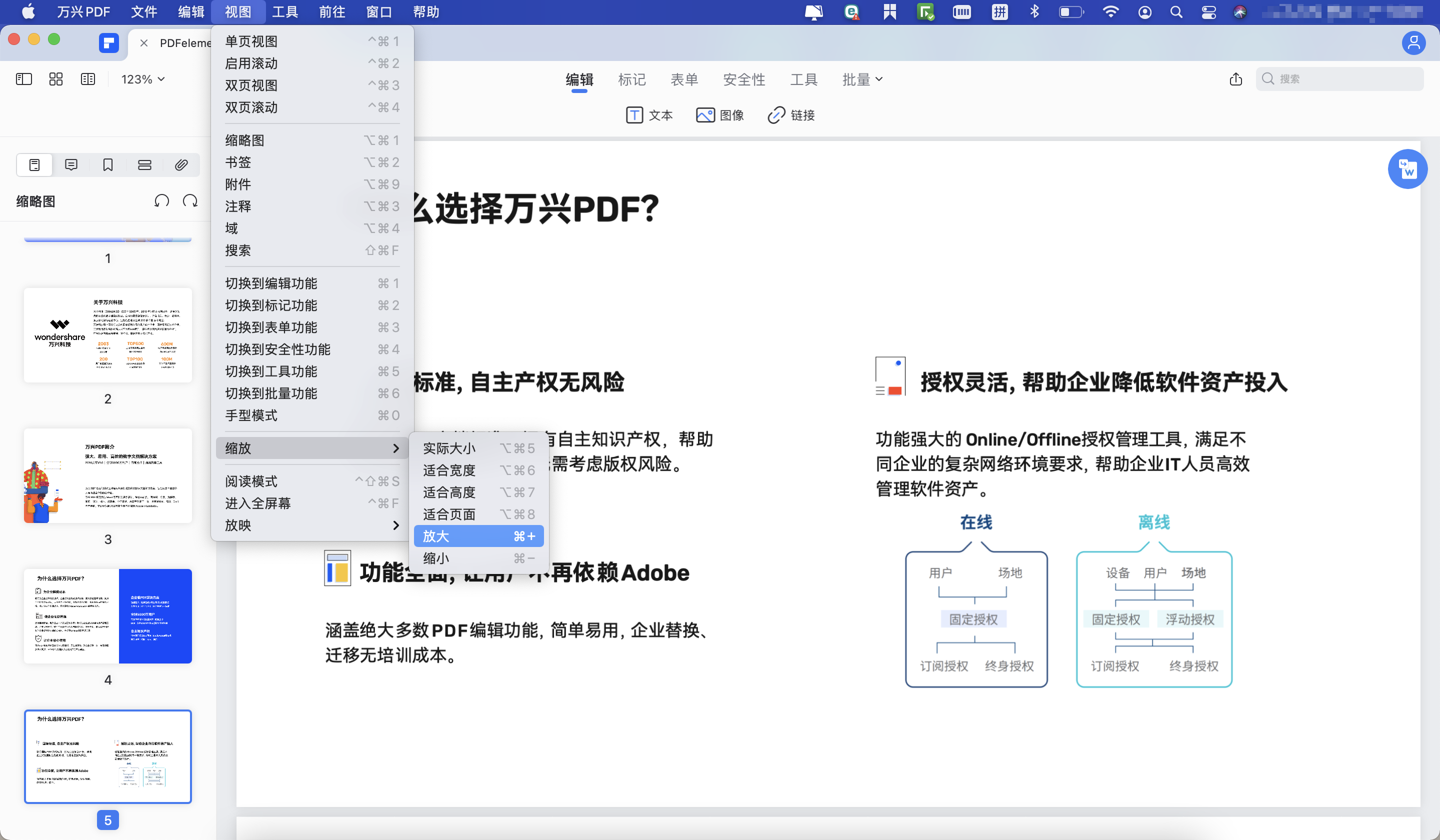Open the bookmarks panel in the sidebar
1440x840 pixels.
click(107, 164)
